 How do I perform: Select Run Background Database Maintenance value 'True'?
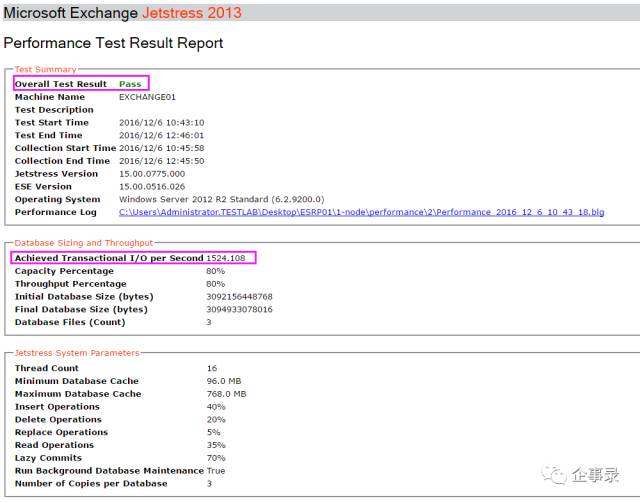point(216,471)
